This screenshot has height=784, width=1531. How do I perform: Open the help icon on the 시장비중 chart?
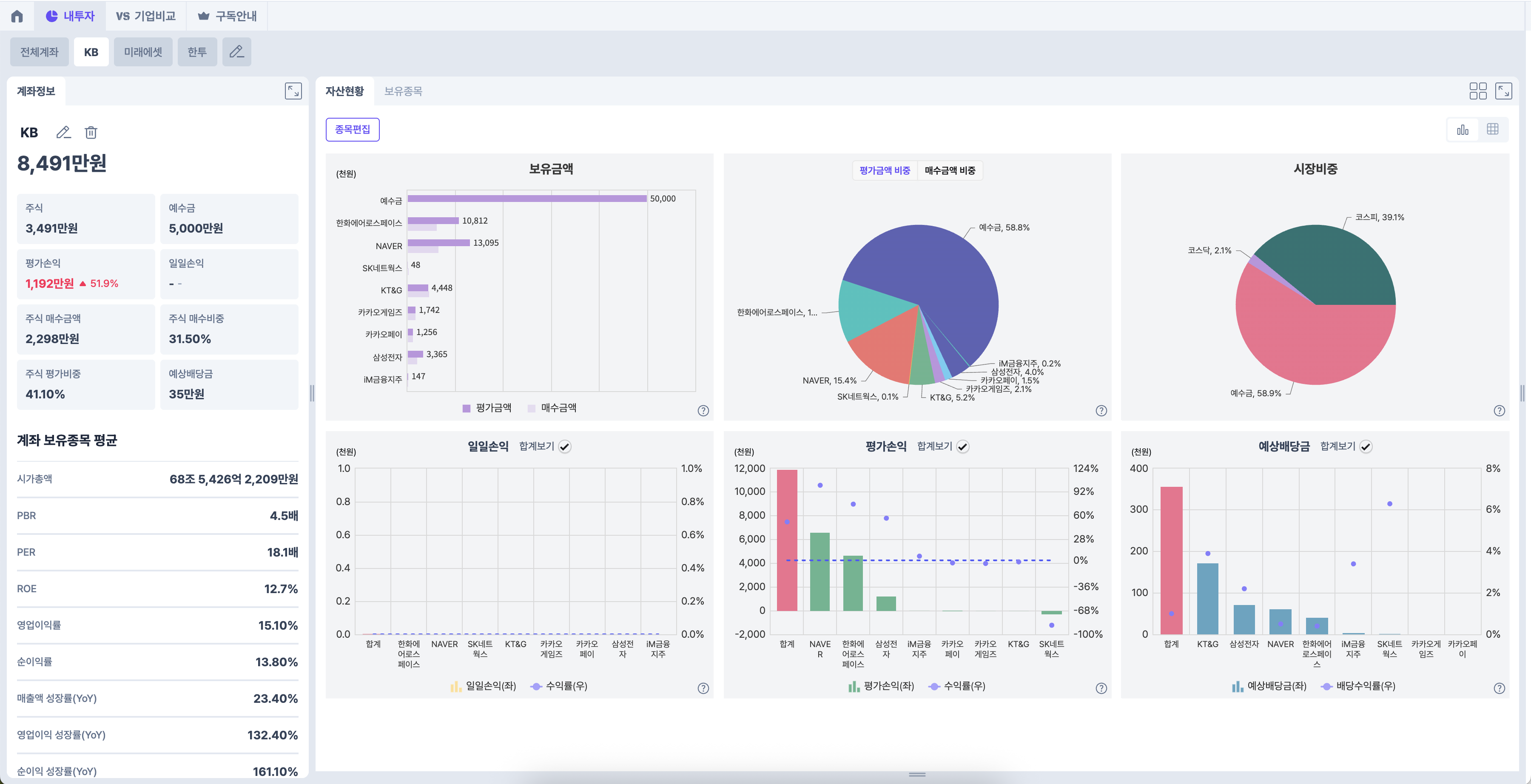pos(1499,411)
